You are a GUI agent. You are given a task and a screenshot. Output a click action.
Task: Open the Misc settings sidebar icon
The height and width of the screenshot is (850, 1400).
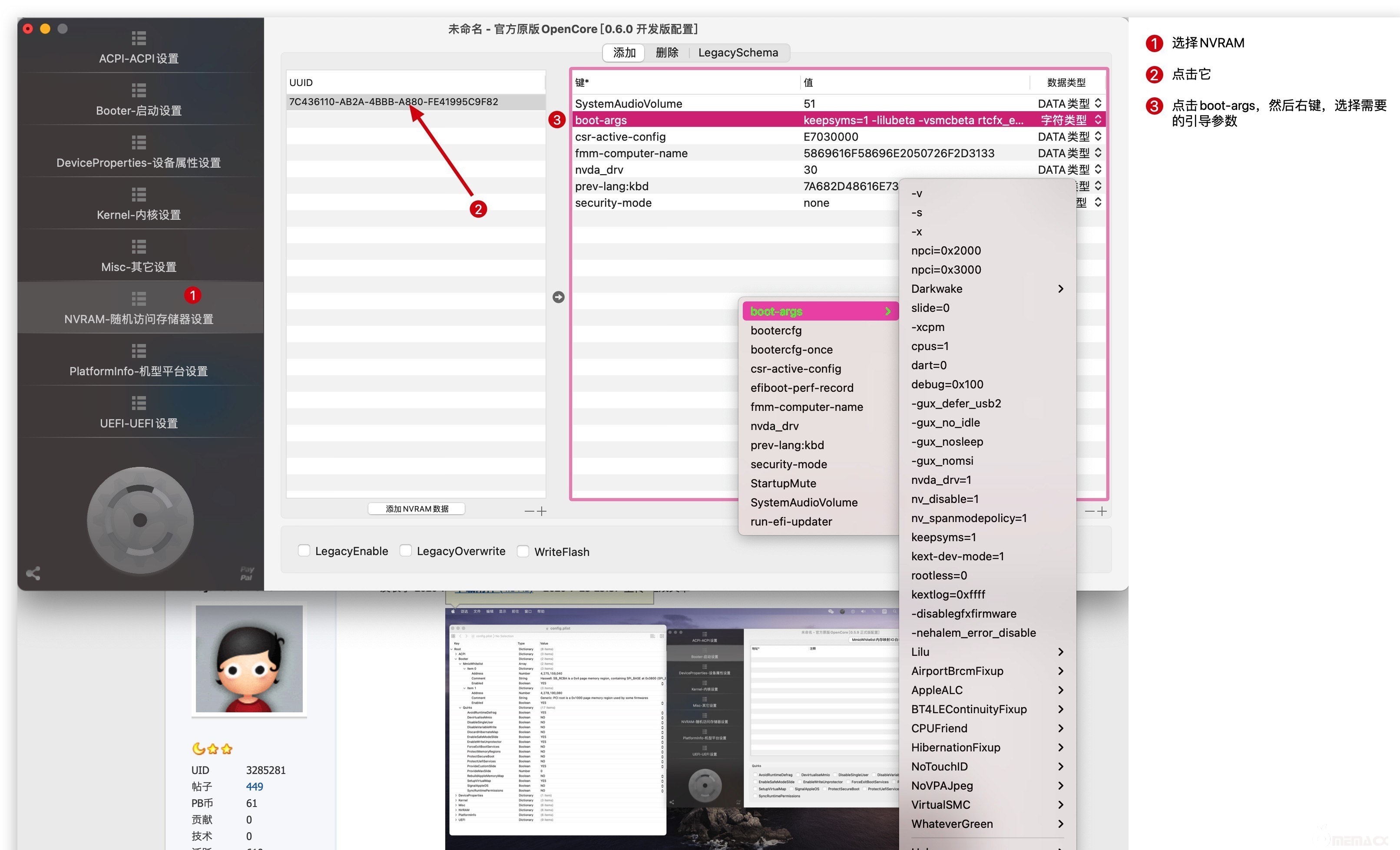click(x=139, y=247)
